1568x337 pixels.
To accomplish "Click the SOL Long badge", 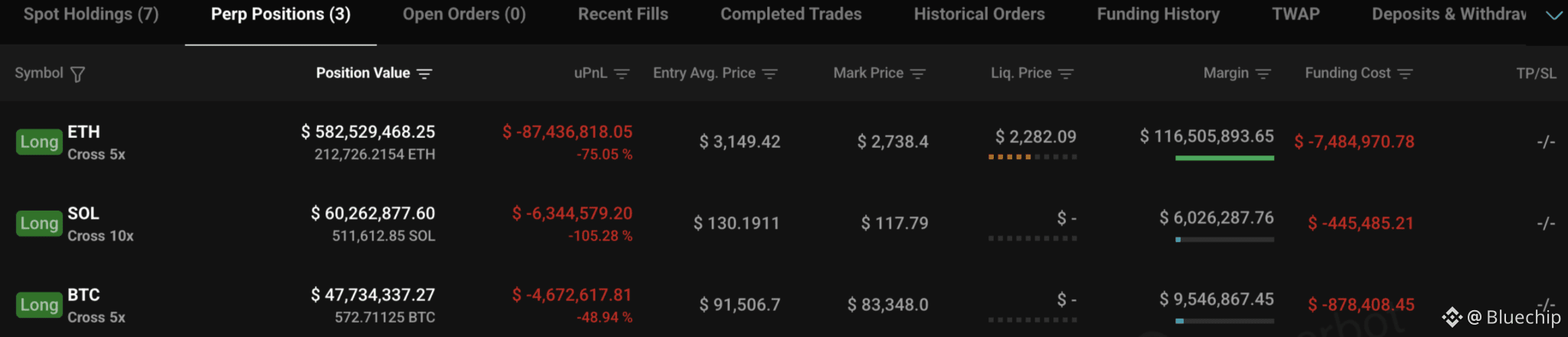I will pos(39,224).
